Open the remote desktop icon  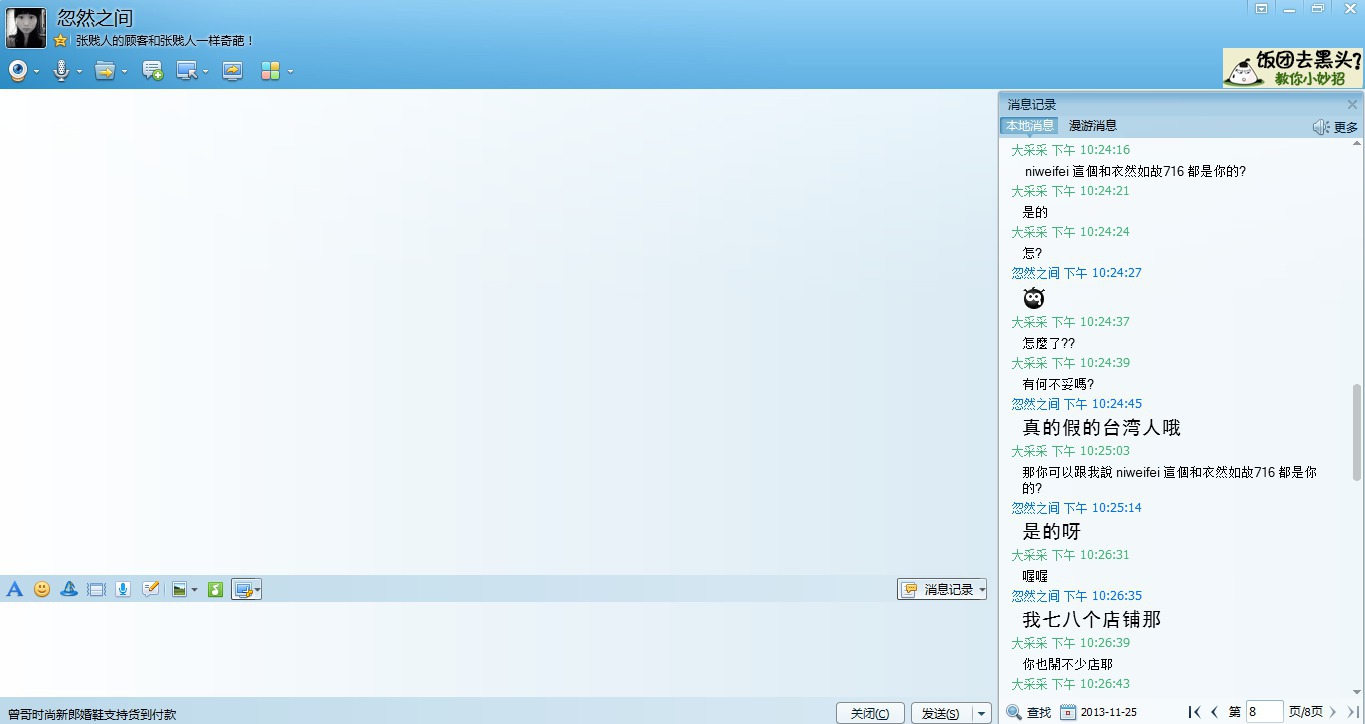coord(187,71)
